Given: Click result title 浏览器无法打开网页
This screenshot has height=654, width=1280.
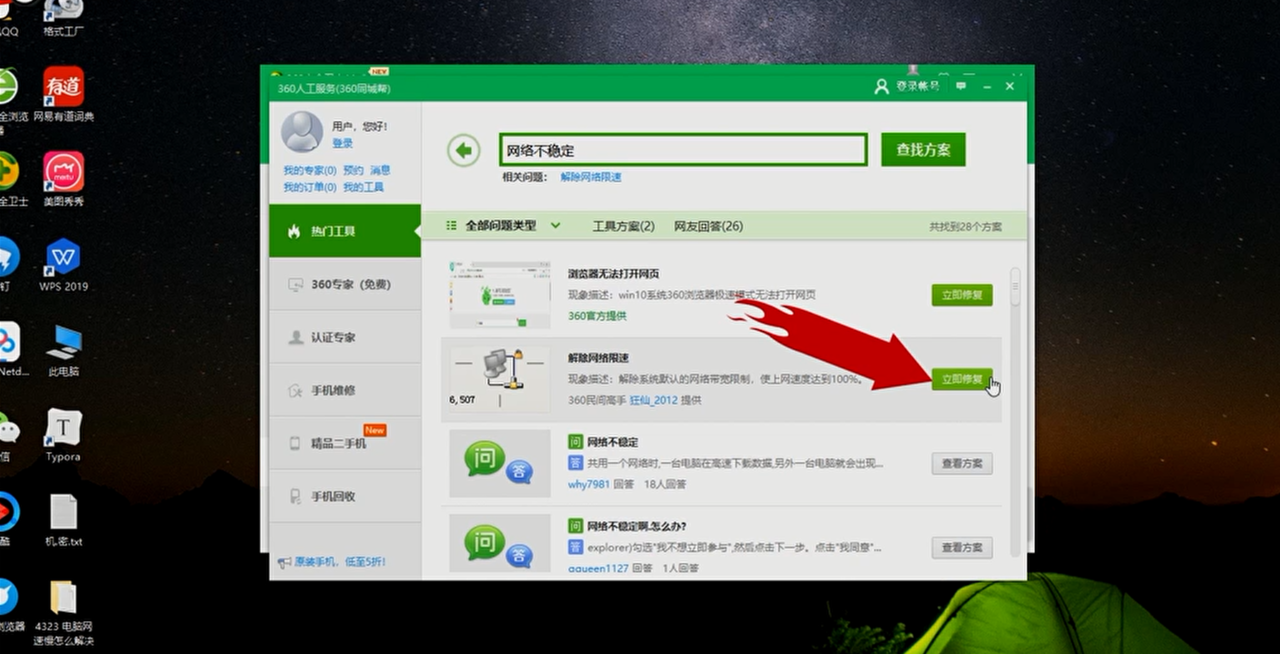Looking at the screenshot, I should tap(613, 274).
